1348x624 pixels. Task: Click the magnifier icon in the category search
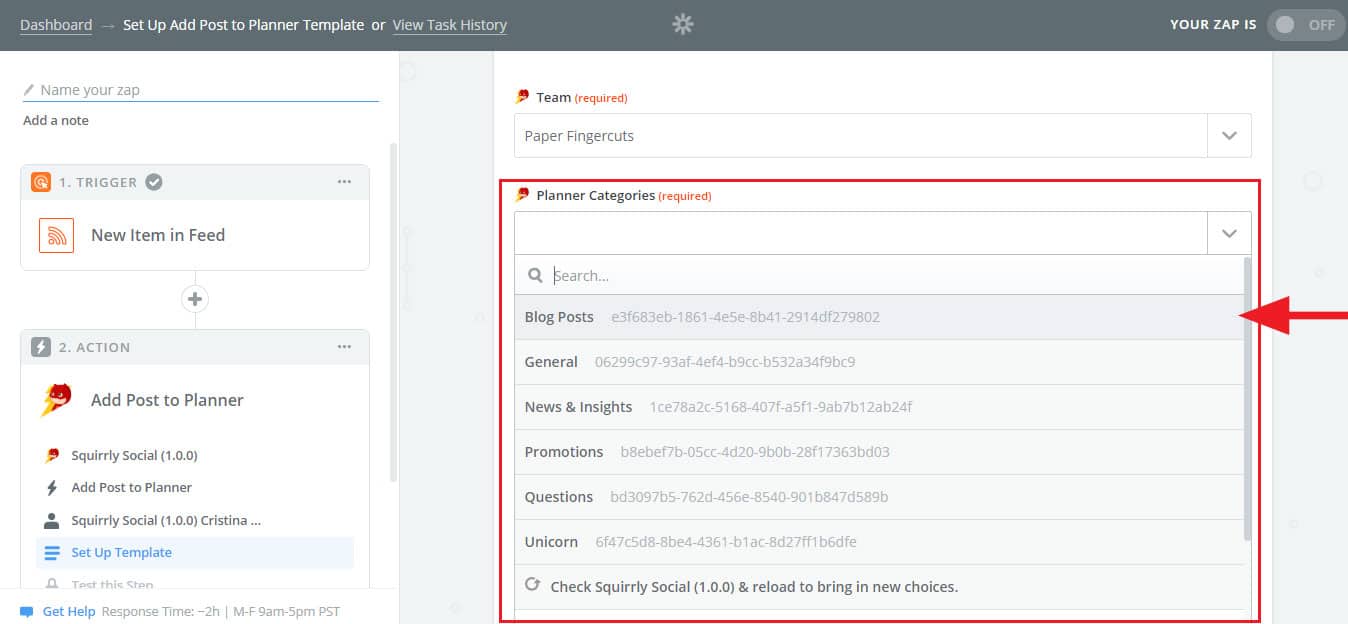pos(536,275)
